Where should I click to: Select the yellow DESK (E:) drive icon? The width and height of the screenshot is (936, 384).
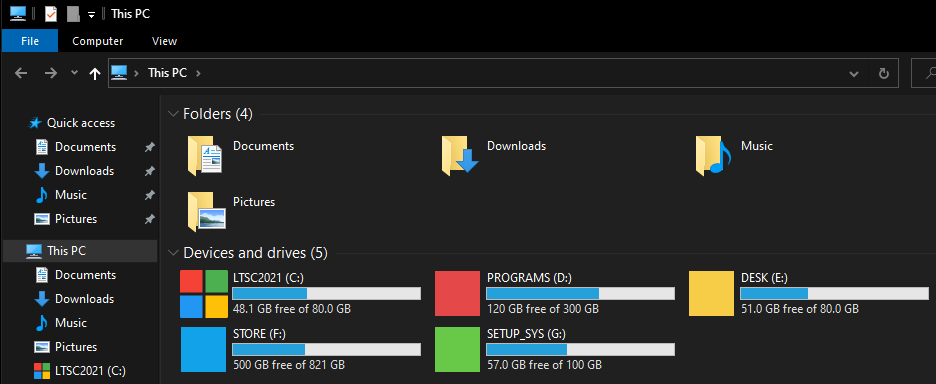click(711, 293)
